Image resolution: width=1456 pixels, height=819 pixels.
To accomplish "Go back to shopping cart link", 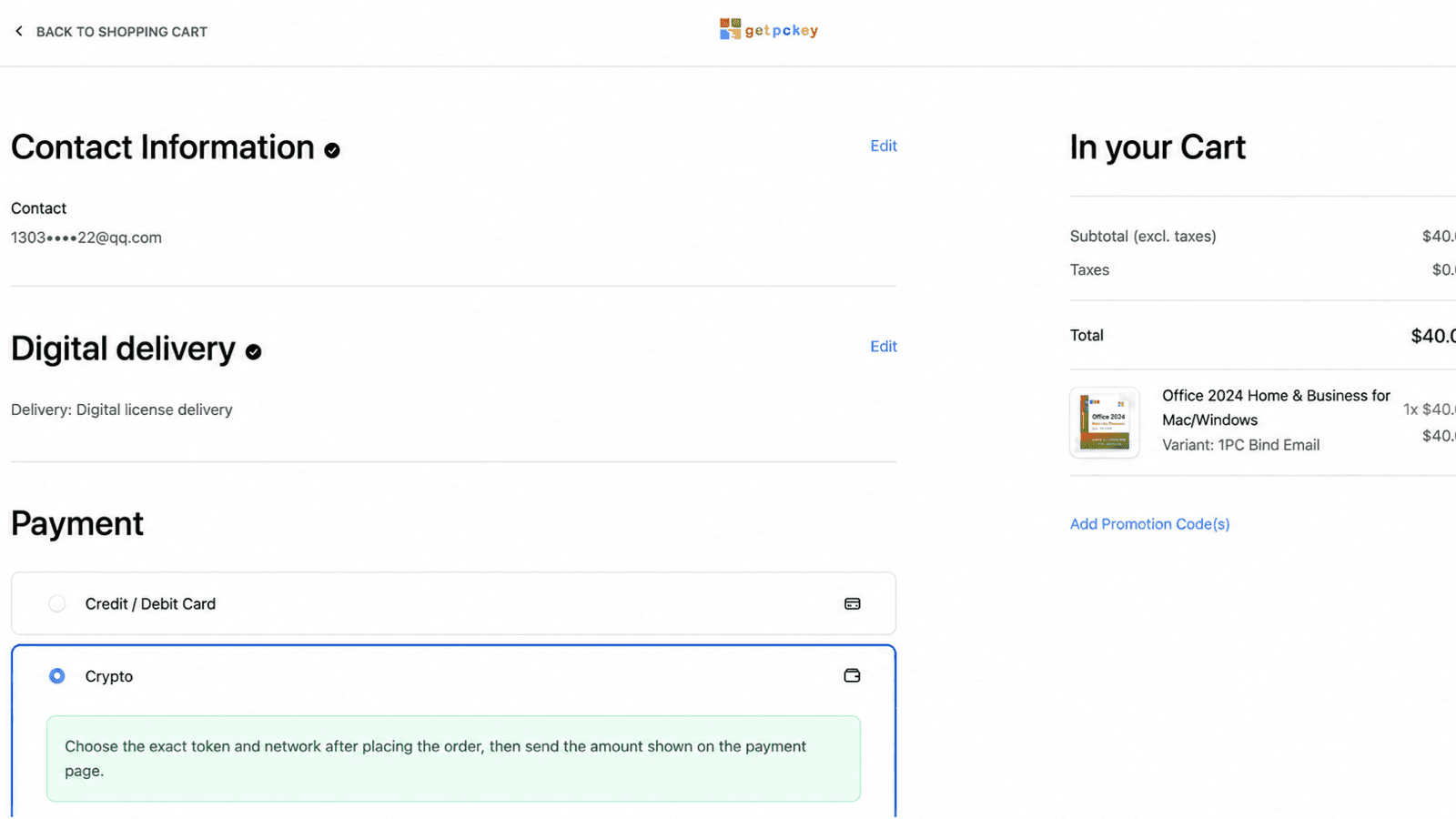I will click(121, 32).
